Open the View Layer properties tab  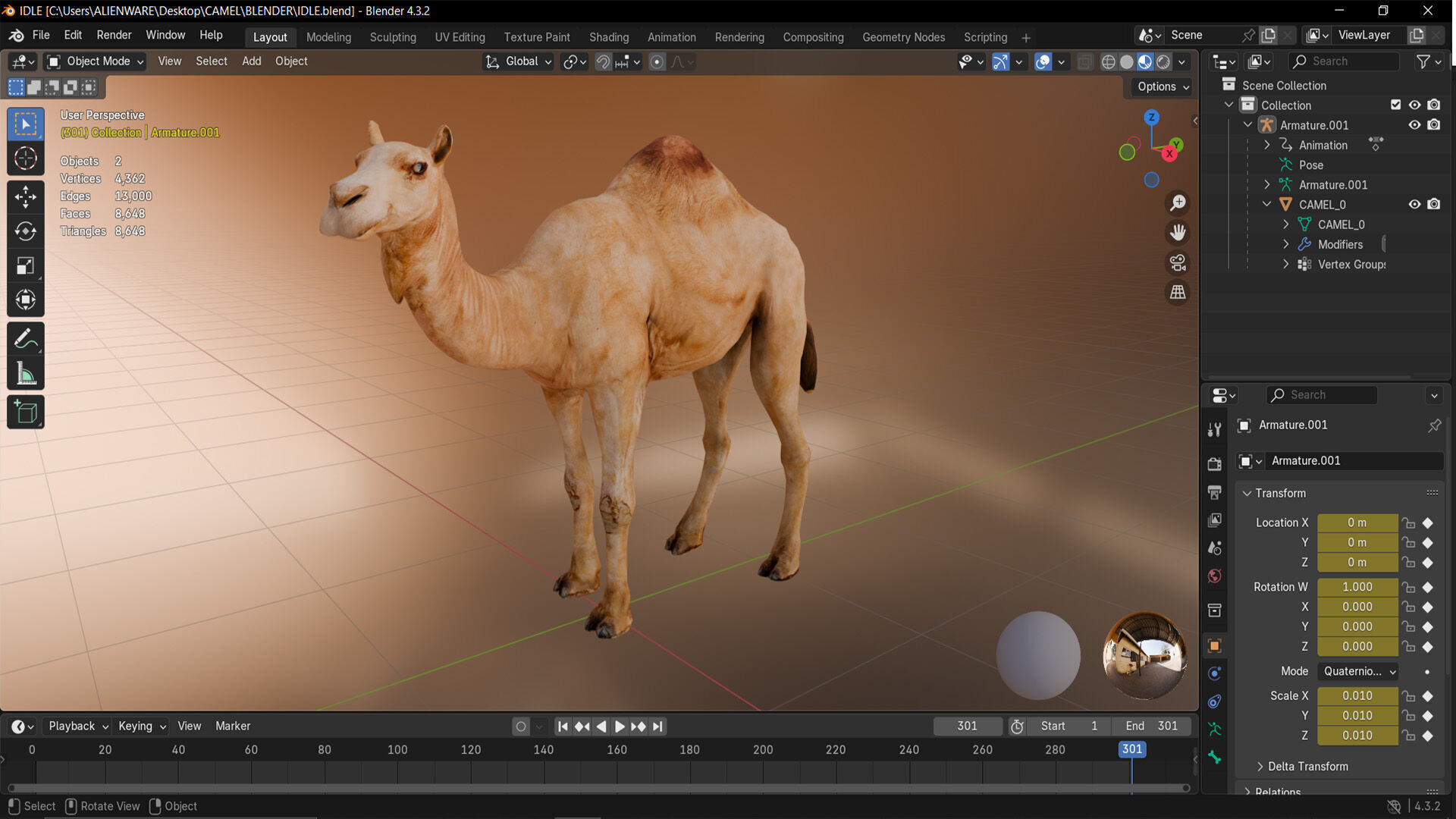point(1215,520)
